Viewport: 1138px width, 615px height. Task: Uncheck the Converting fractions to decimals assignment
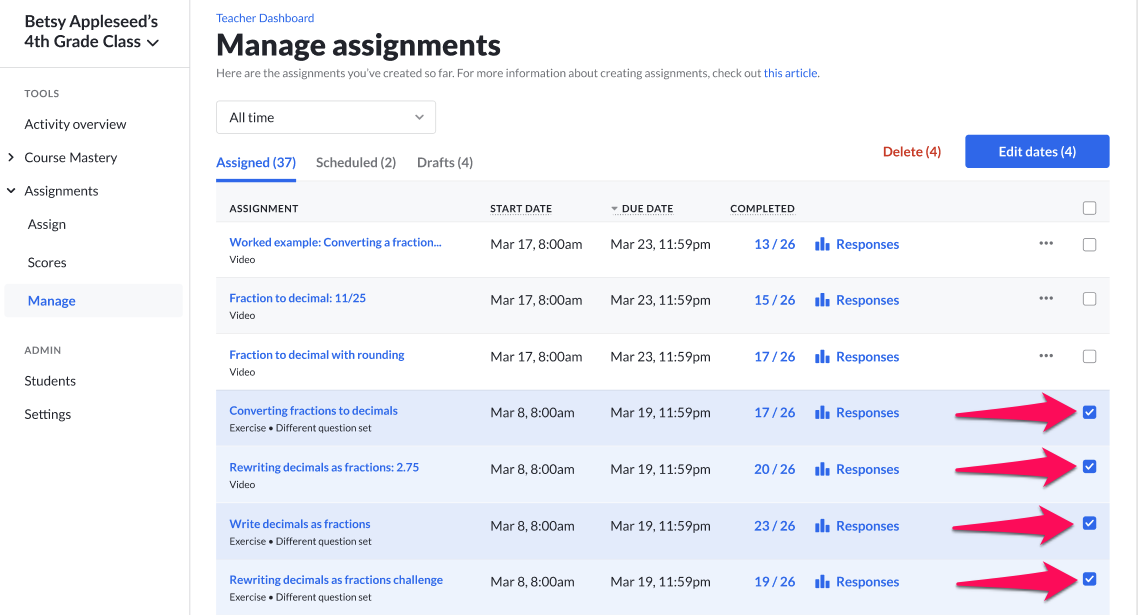pyautogui.click(x=1089, y=411)
